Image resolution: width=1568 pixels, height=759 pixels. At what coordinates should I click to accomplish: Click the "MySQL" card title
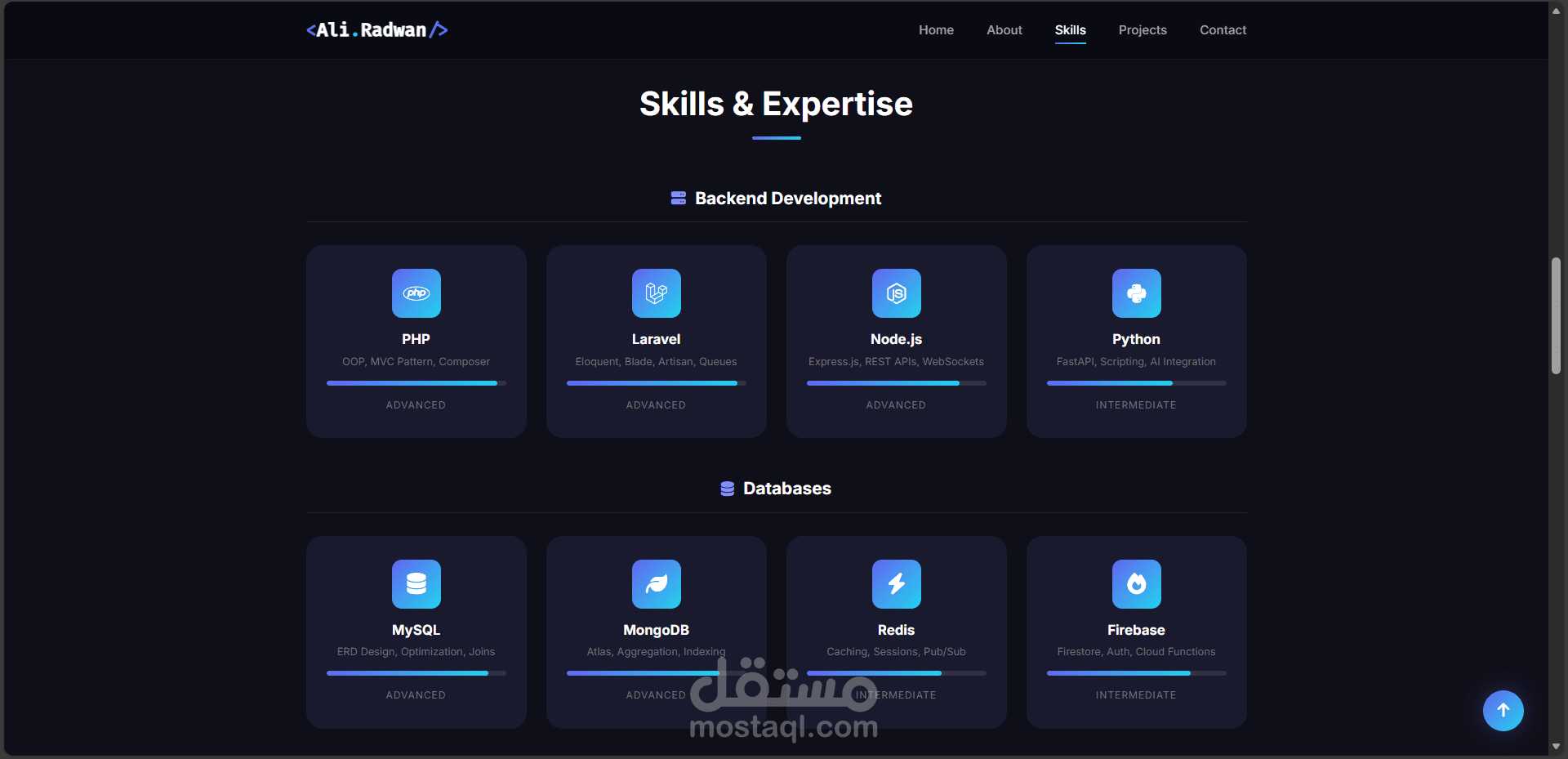[x=416, y=630]
